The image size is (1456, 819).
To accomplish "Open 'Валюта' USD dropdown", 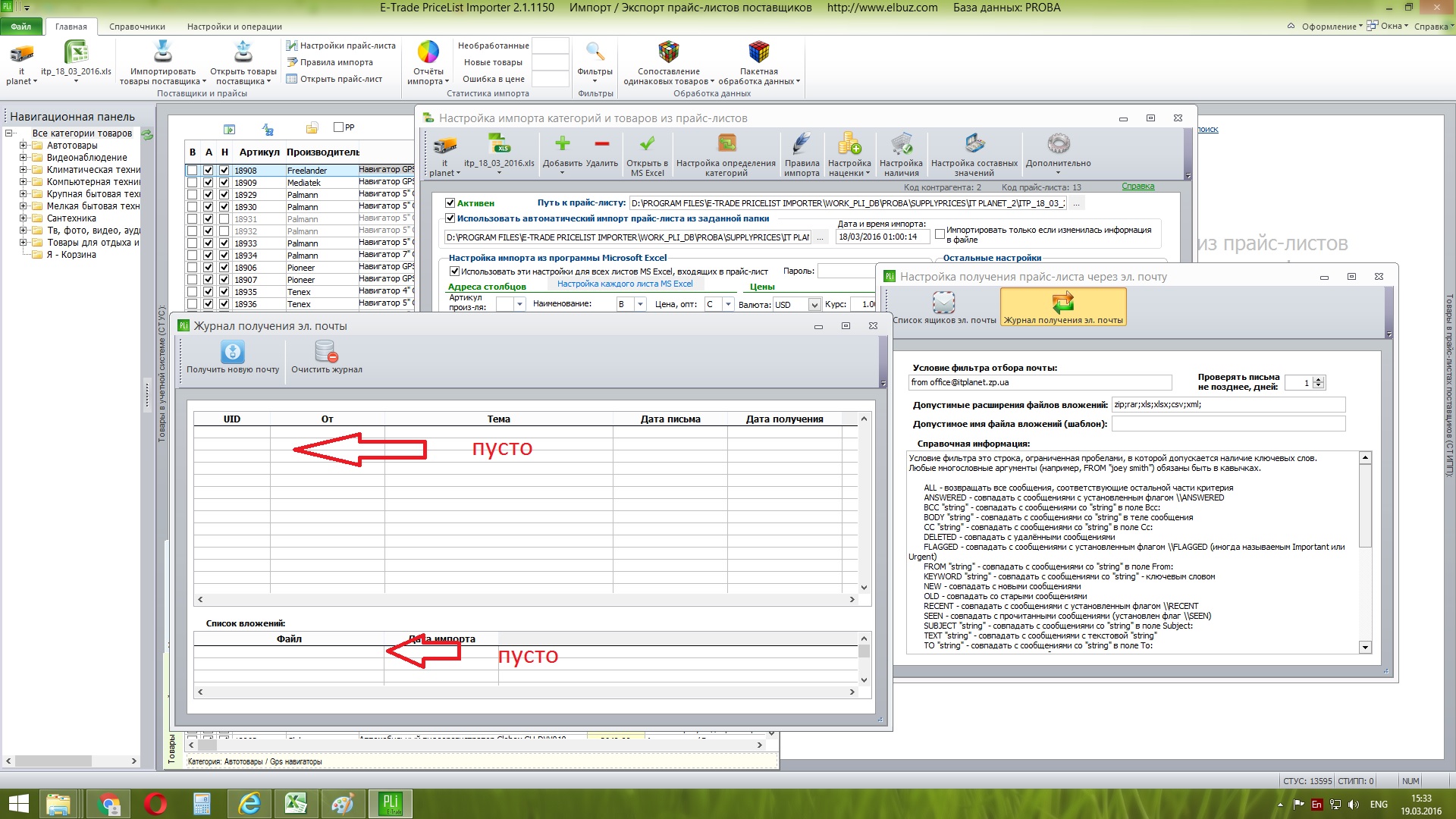I will (x=814, y=305).
